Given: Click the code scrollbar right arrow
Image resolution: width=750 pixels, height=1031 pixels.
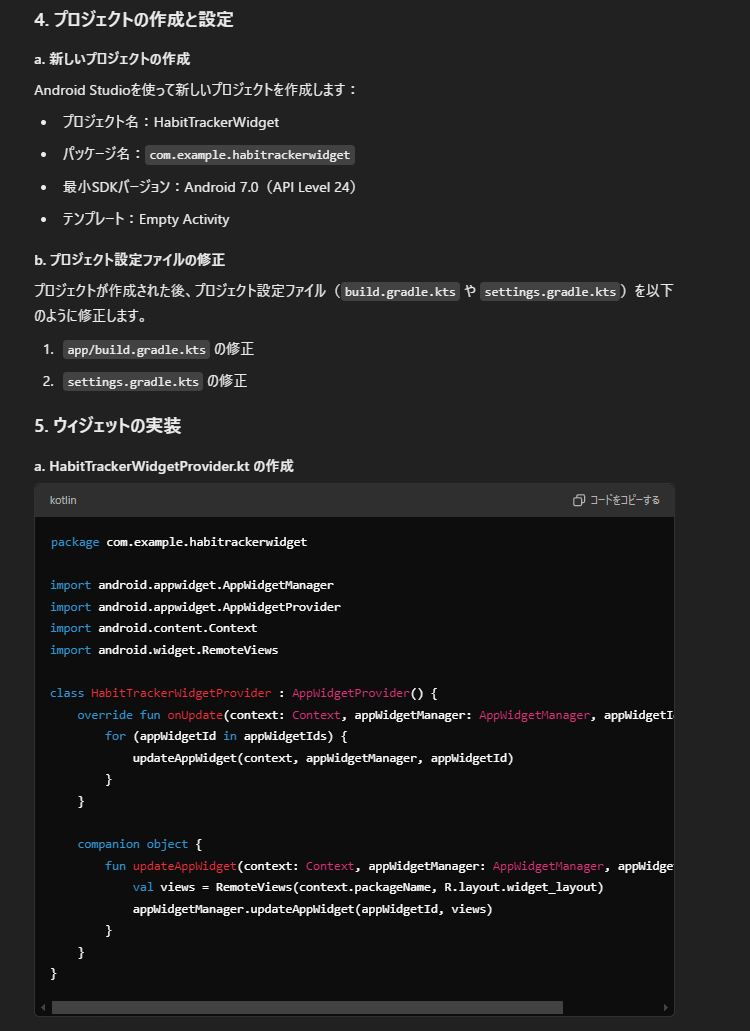Looking at the screenshot, I should [x=665, y=1007].
